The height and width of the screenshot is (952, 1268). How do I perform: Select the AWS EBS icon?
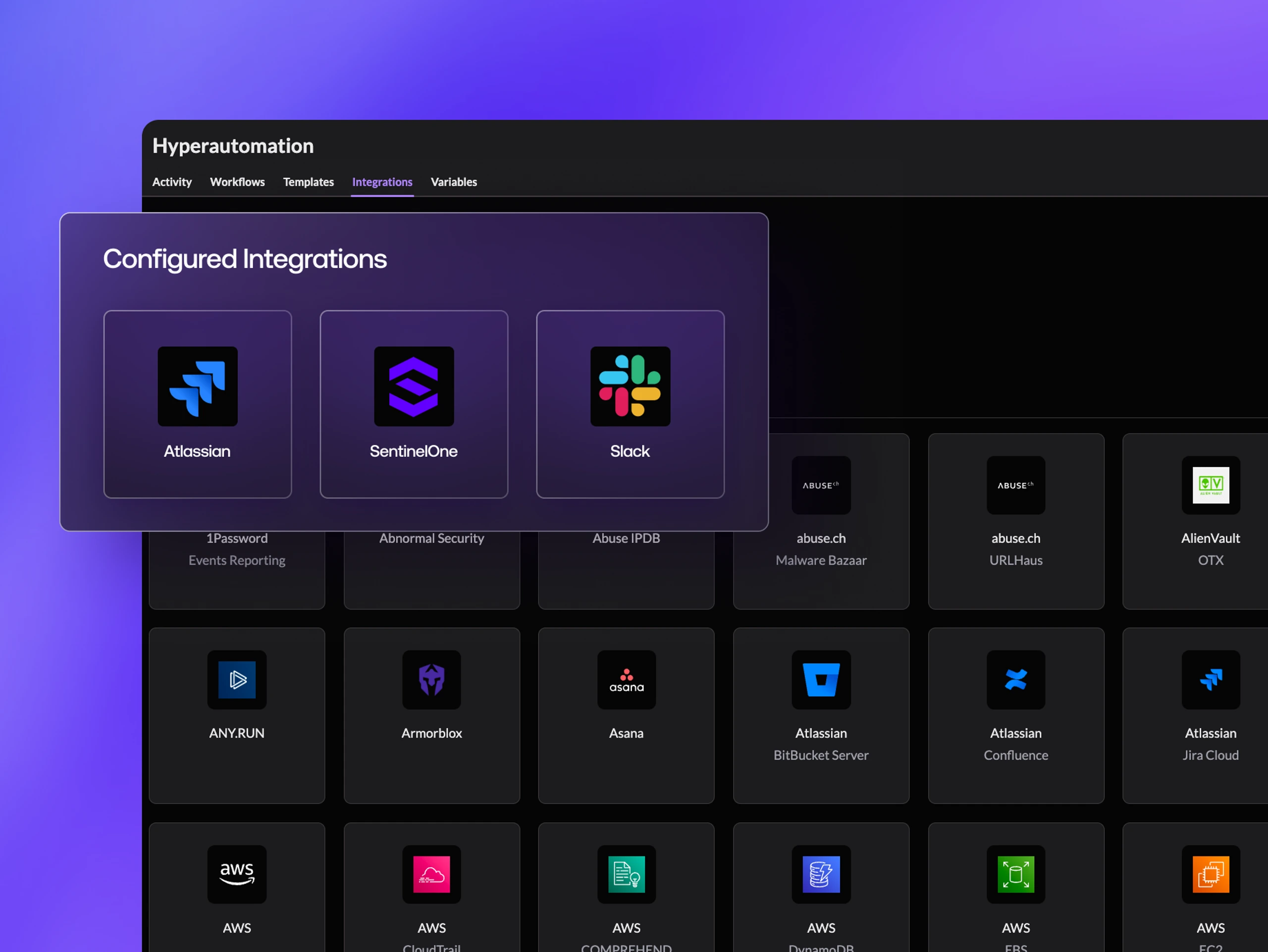coord(1016,874)
